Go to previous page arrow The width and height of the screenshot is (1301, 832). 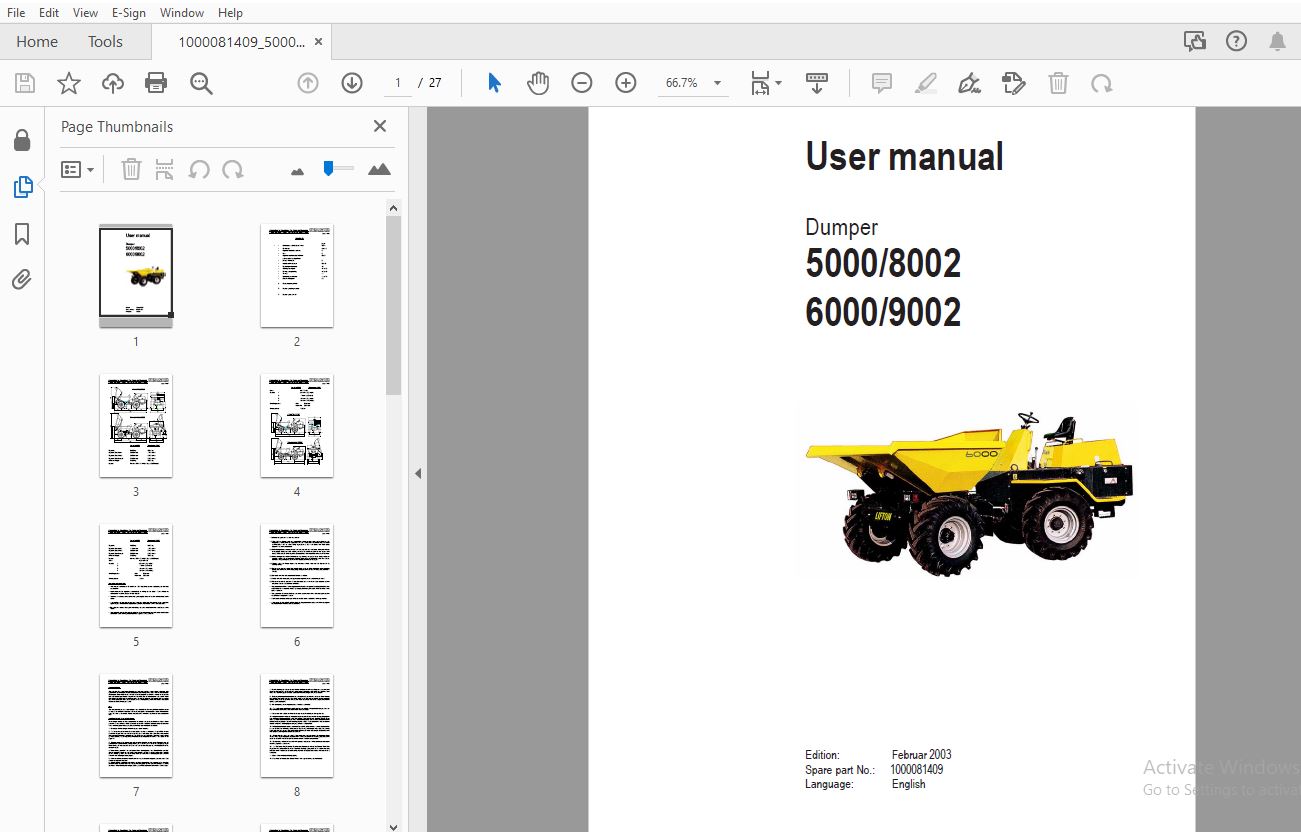pyautogui.click(x=308, y=83)
